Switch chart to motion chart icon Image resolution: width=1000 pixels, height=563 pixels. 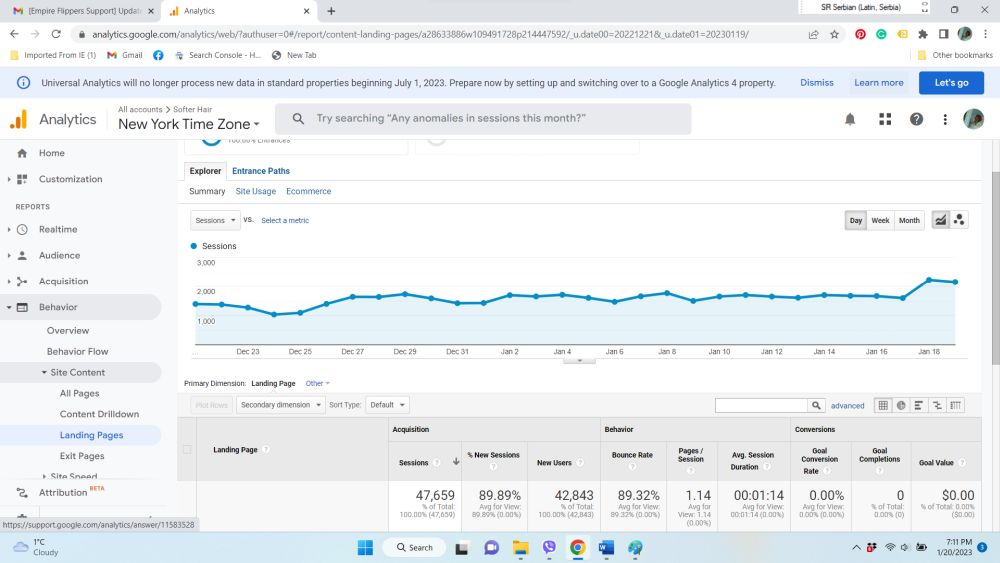[959, 220]
